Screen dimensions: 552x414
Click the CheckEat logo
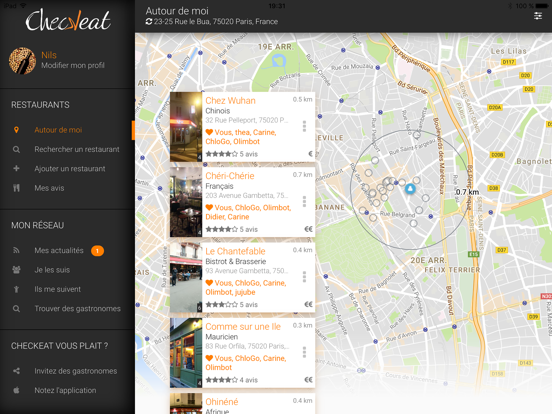click(68, 20)
